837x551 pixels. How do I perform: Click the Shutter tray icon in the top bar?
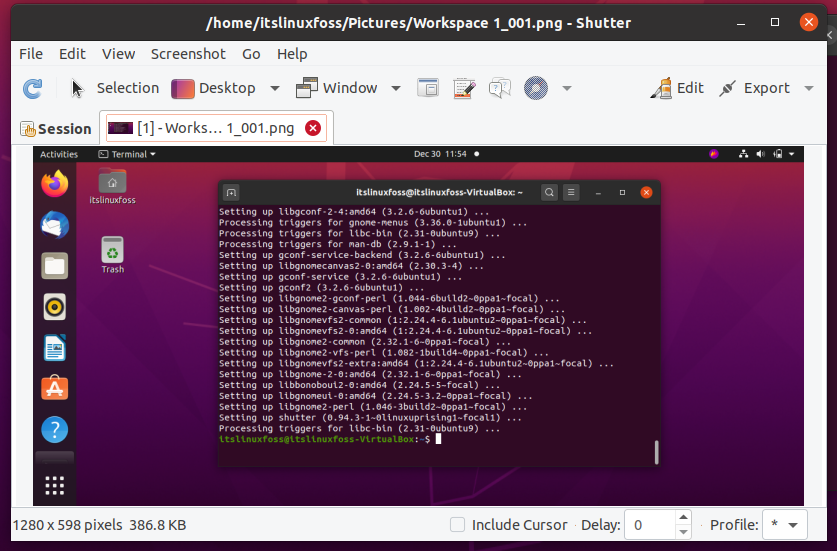714,154
